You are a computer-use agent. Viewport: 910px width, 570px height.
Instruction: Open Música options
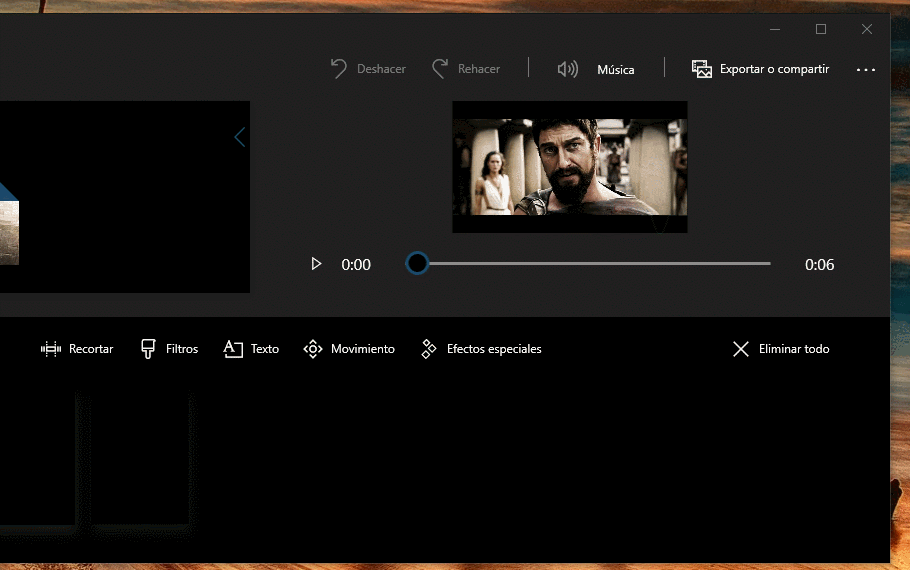click(x=616, y=70)
